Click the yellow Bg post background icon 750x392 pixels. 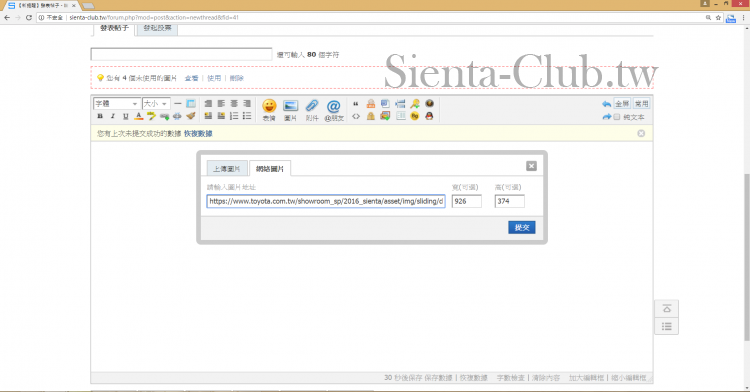pyautogui.click(x=415, y=116)
